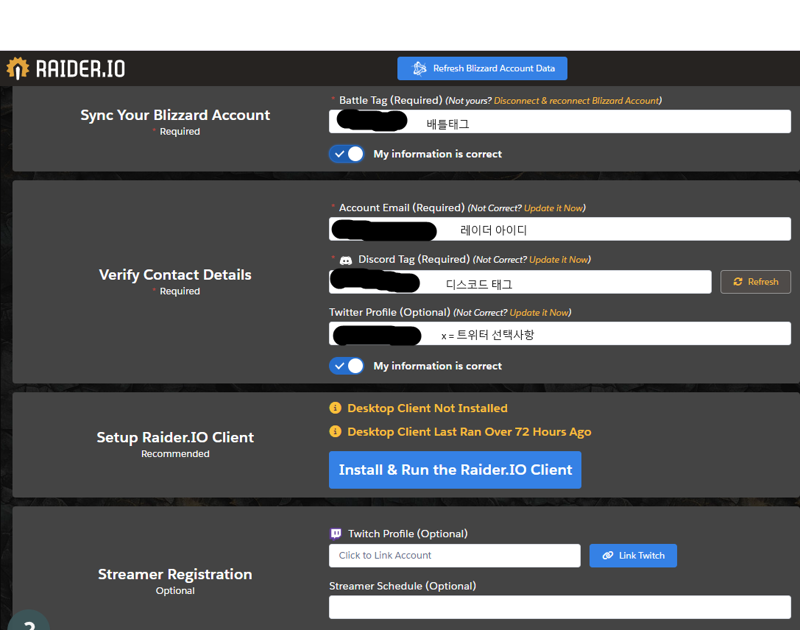
Task: Click 'Desktop Client Last Ran Over 72 Hours Ago' text
Action: 469,432
